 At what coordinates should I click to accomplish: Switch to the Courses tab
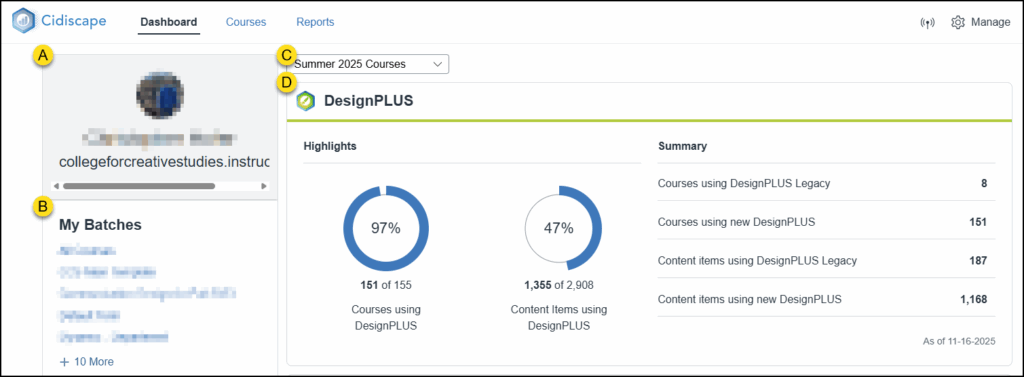246,22
